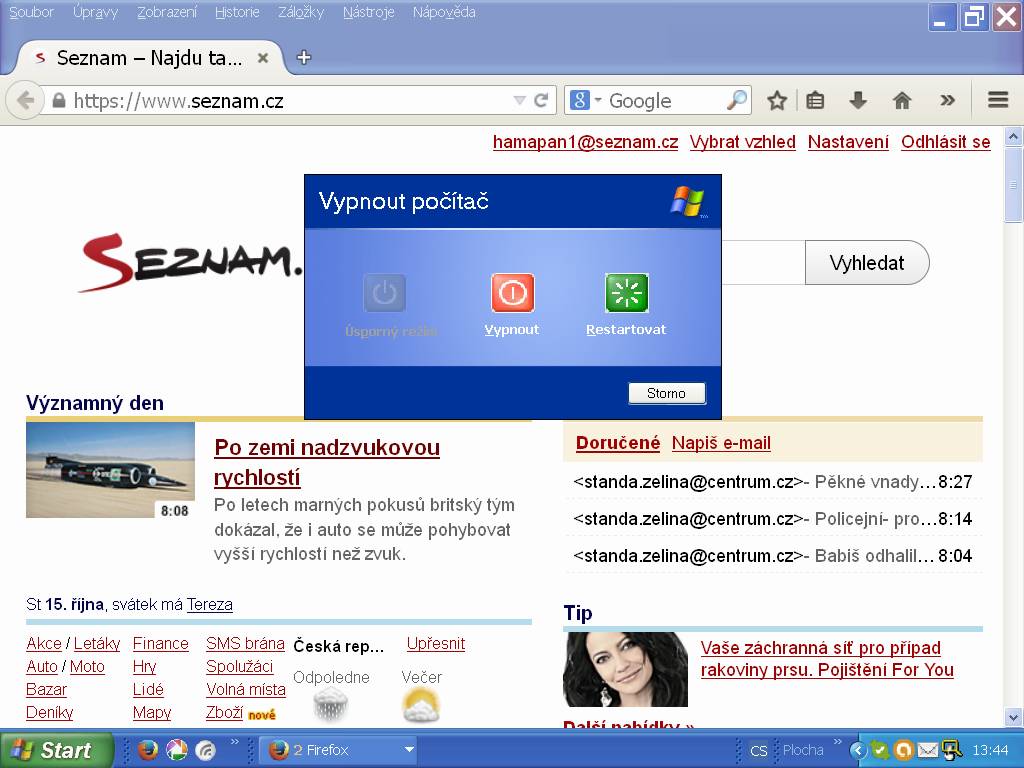The height and width of the screenshot is (768, 1024).
Task: Click the green Restartovat icon
Action: (627, 293)
